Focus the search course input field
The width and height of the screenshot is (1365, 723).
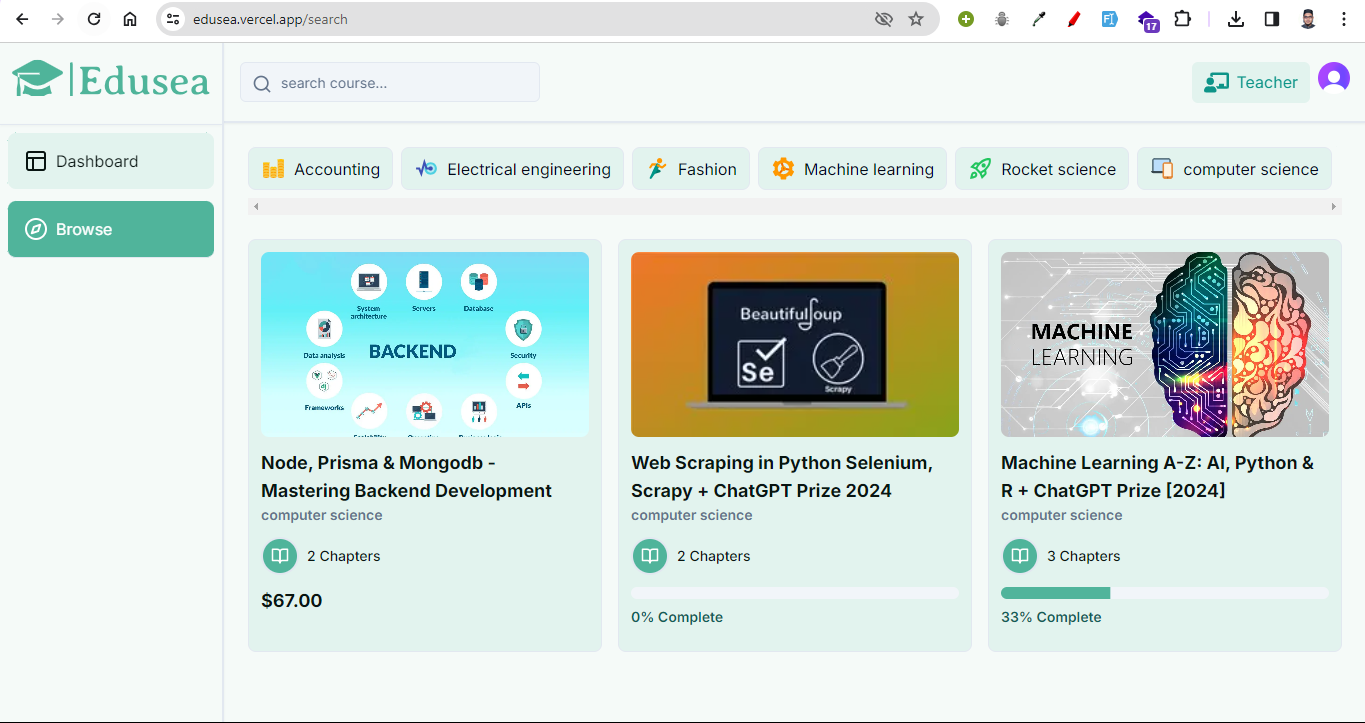390,82
